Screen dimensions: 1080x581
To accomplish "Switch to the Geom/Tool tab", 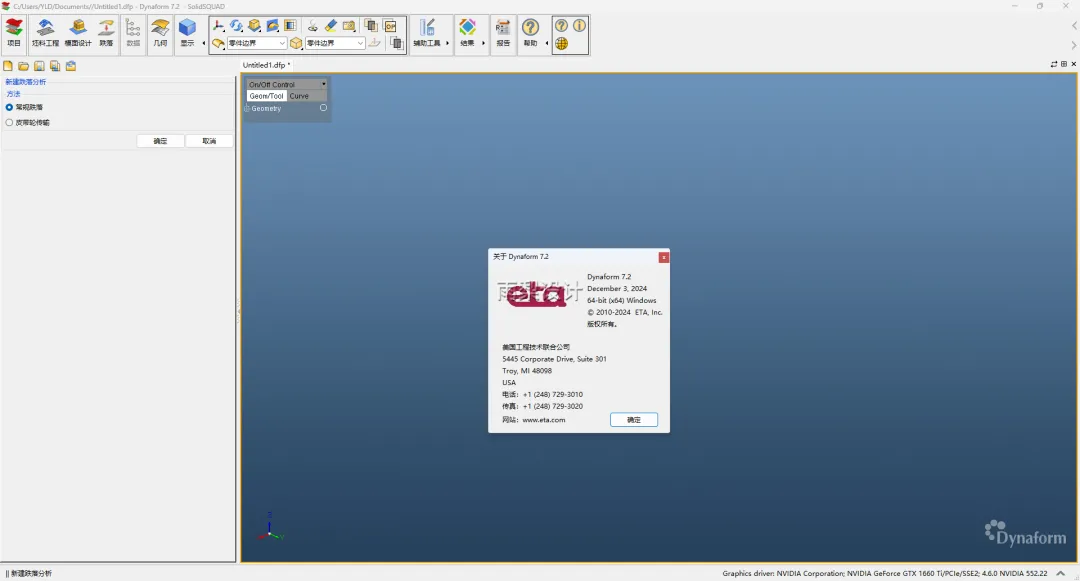I will [267, 96].
